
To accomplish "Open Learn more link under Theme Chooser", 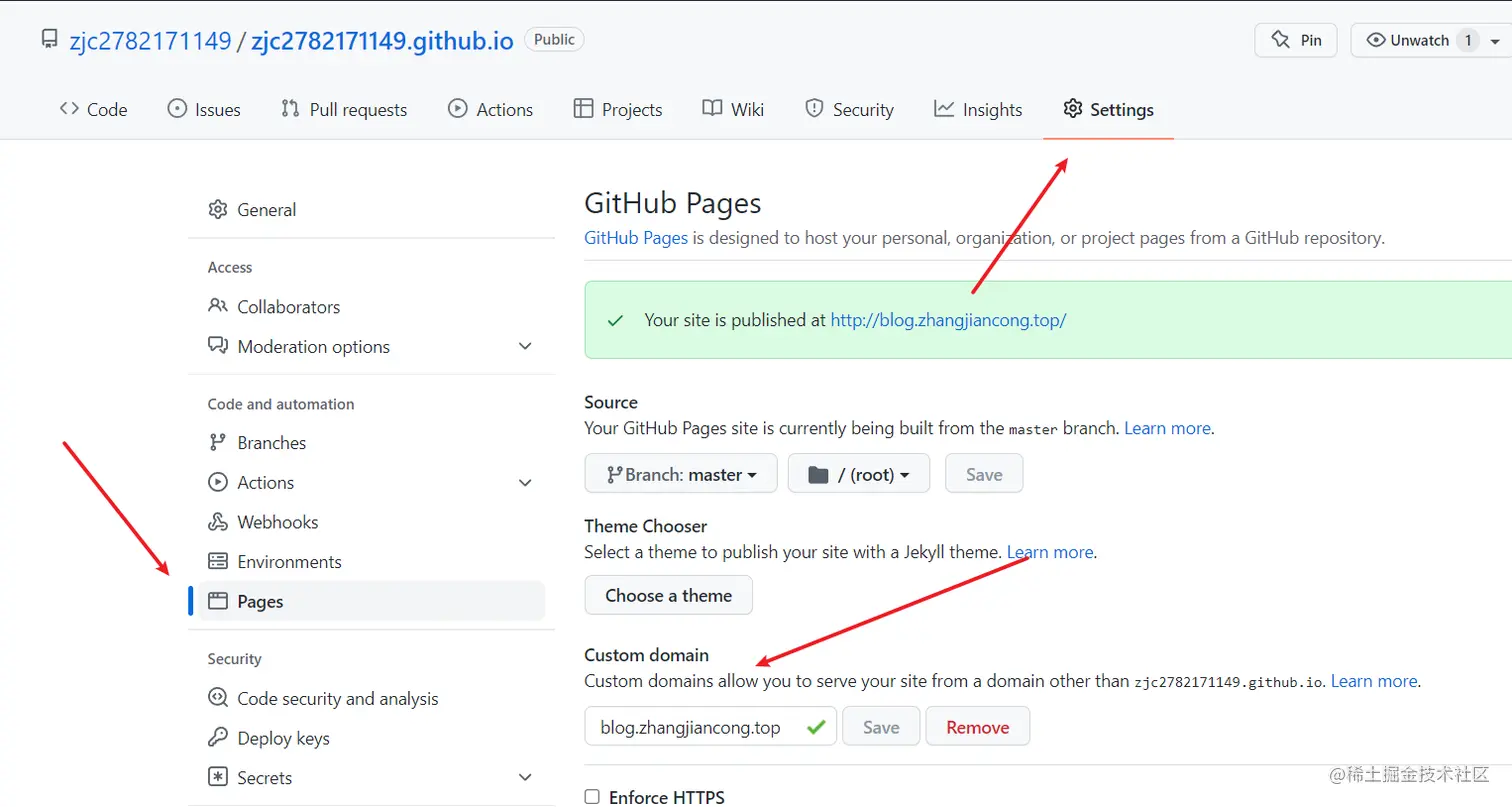I will tap(1050, 552).
